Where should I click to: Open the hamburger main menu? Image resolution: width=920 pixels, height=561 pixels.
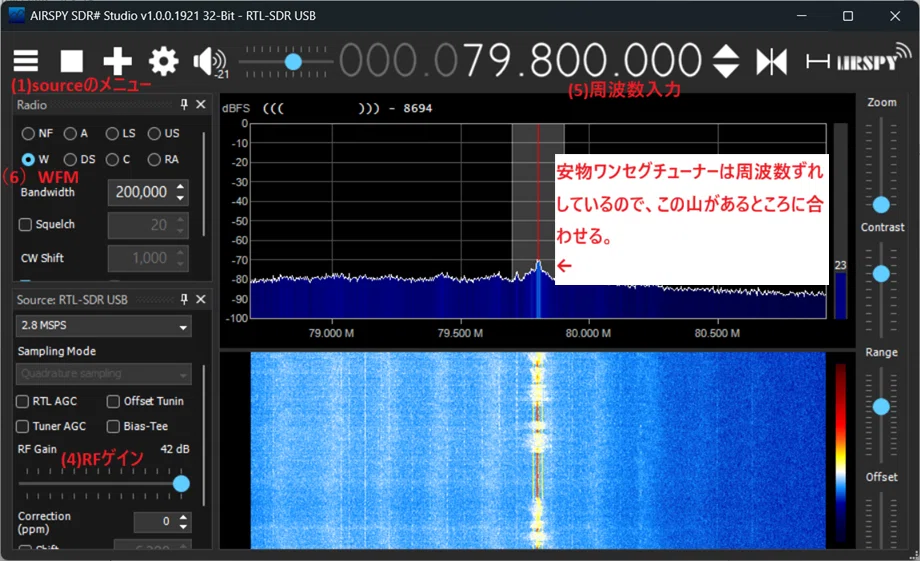tap(26, 60)
